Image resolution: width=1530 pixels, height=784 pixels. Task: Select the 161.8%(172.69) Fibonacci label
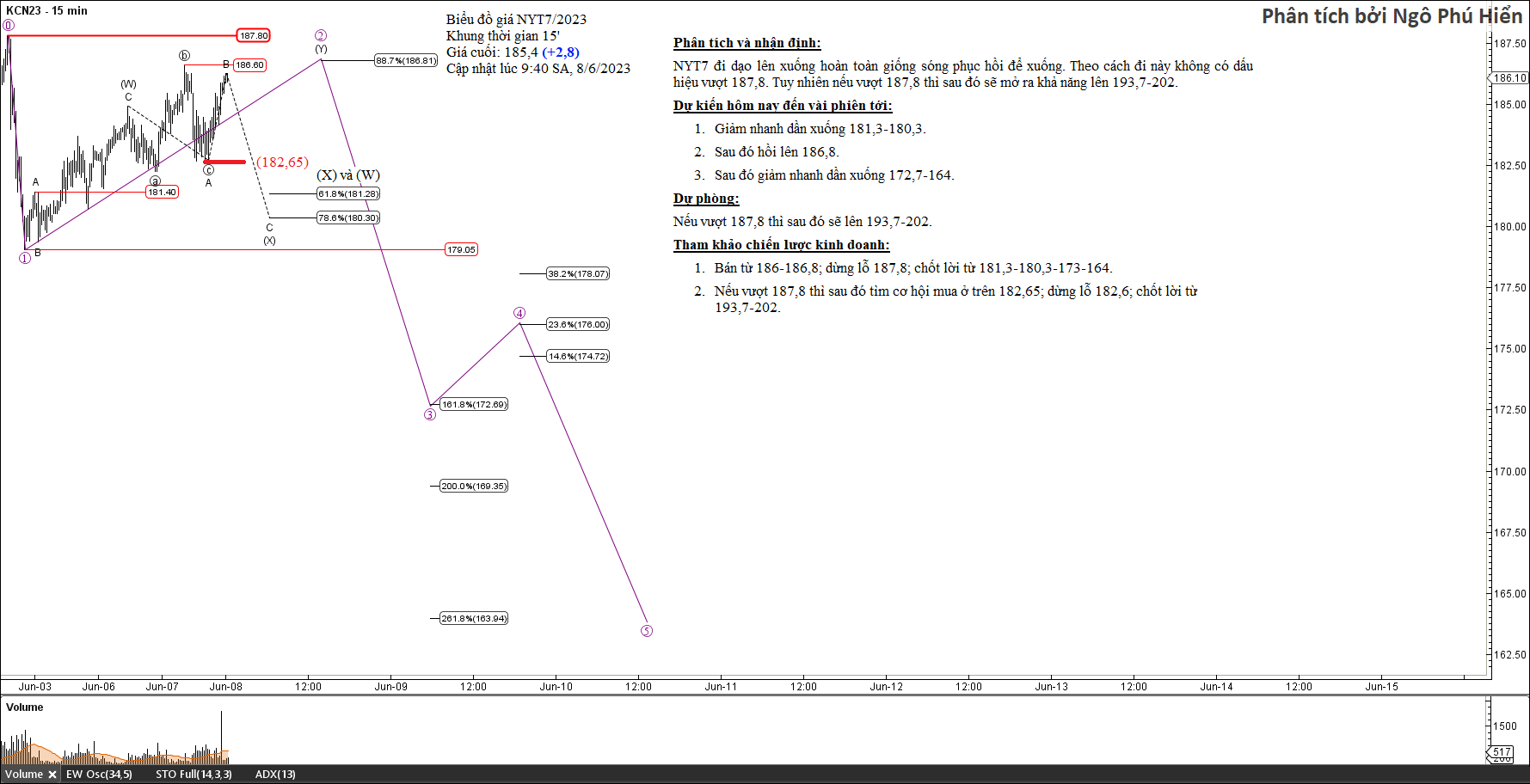click(x=474, y=404)
